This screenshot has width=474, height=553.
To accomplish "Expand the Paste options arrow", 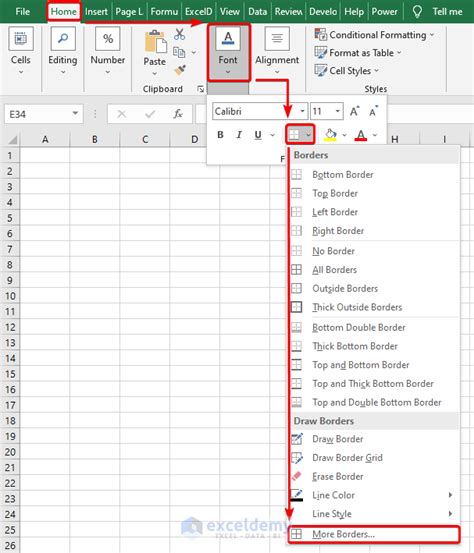I will pos(155,73).
